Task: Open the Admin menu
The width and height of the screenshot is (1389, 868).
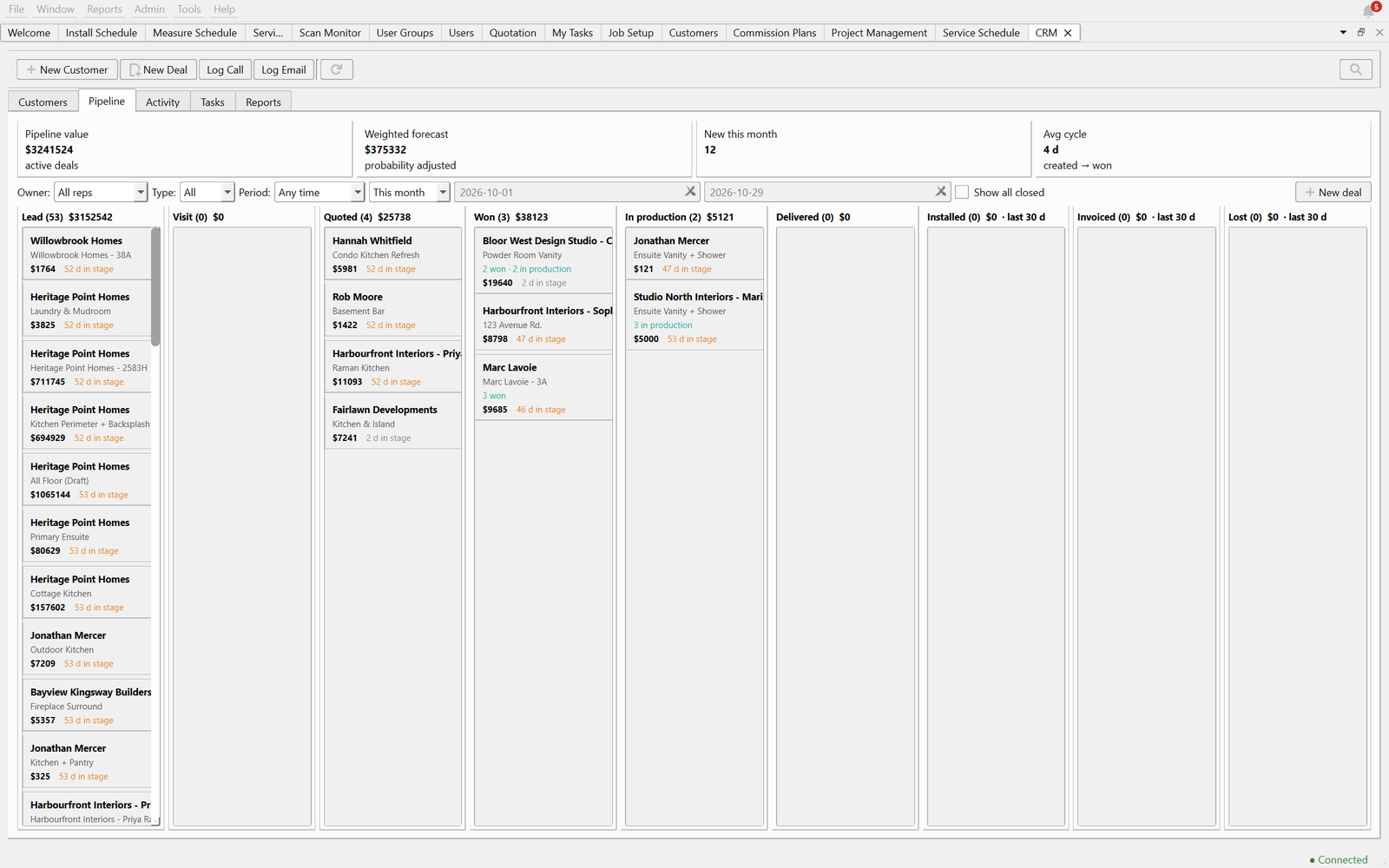Action: tap(149, 9)
